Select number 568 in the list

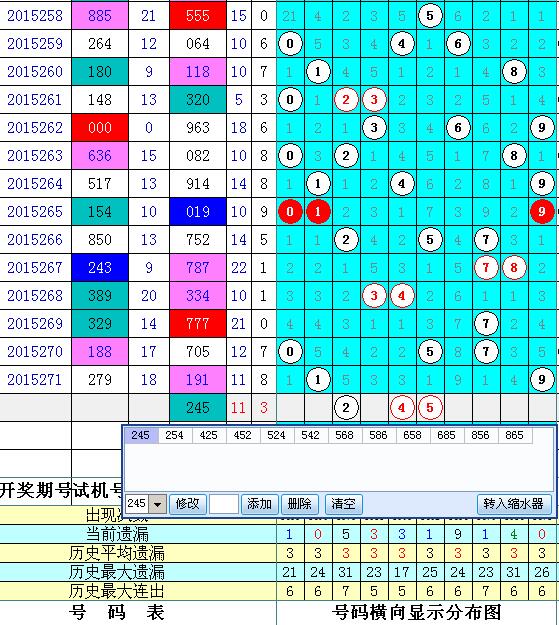coord(344,435)
